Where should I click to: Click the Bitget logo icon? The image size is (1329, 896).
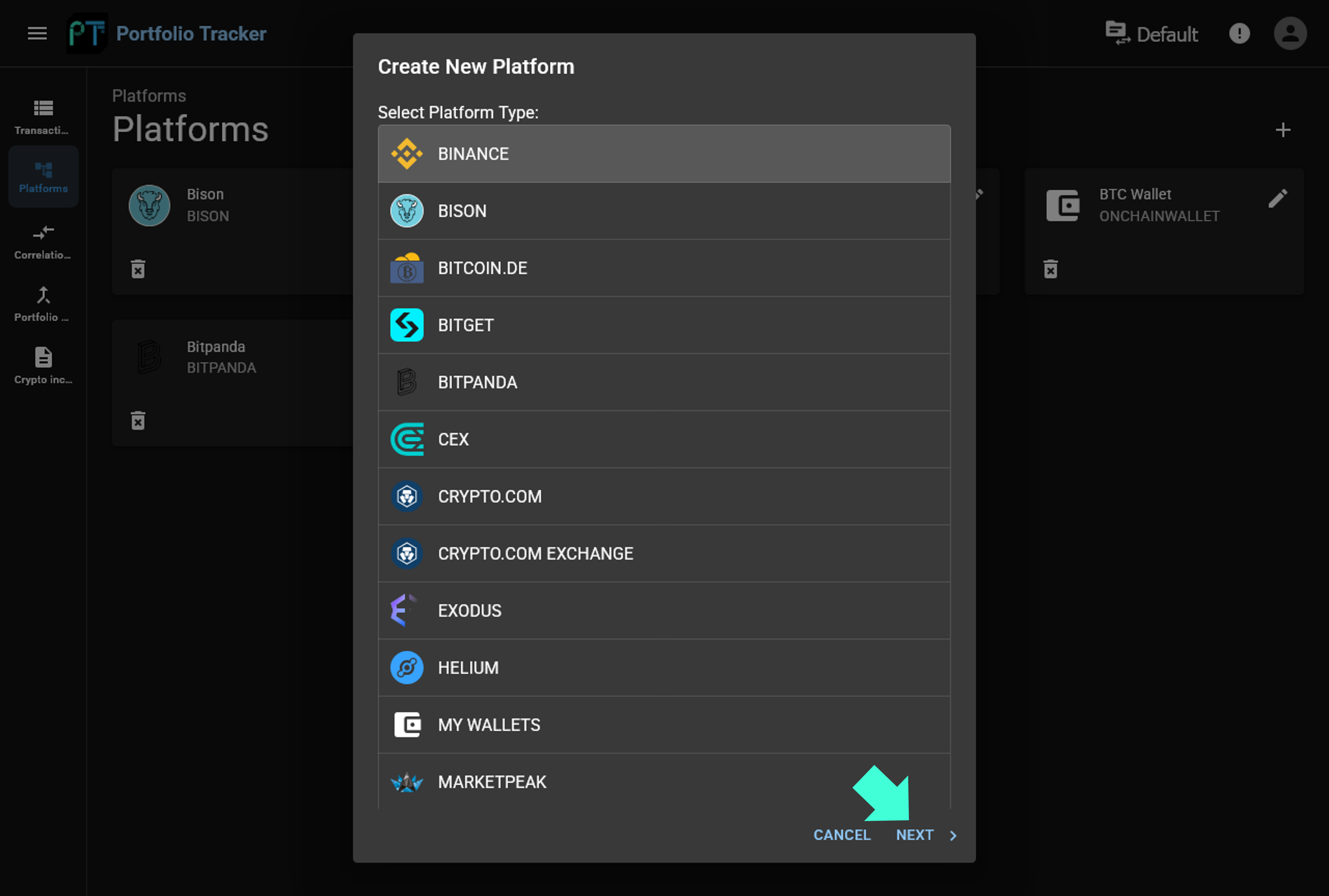click(406, 325)
